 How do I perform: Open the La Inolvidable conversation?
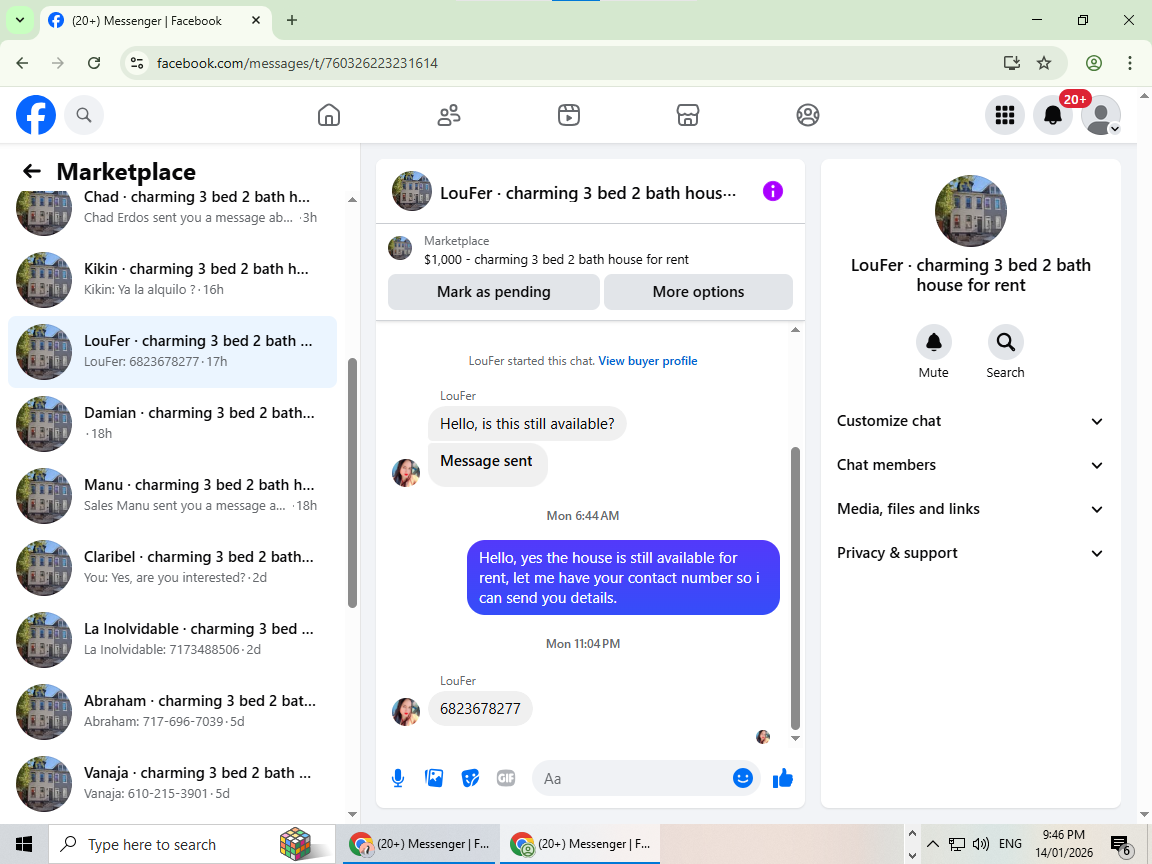coord(172,640)
